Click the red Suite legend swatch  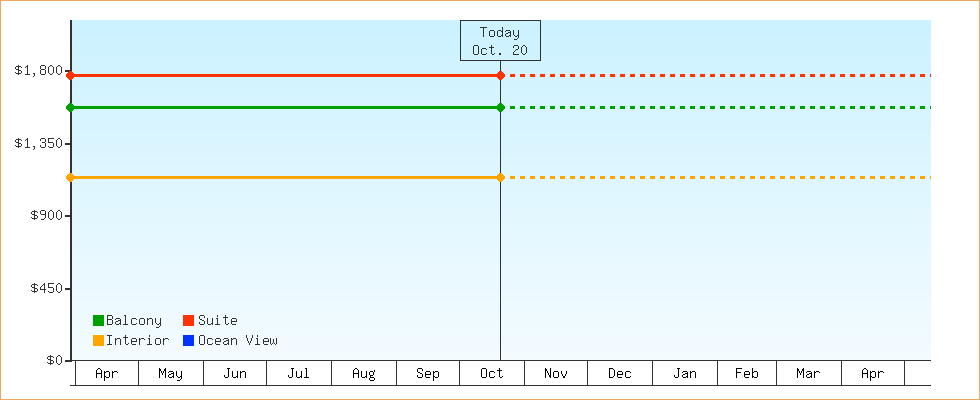click(188, 321)
